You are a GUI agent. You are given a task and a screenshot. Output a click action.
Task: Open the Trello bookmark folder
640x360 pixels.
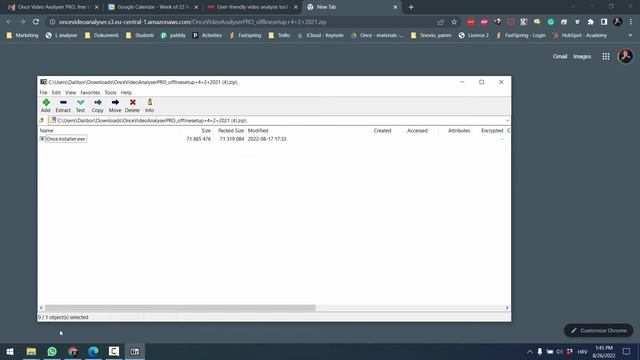280,36
